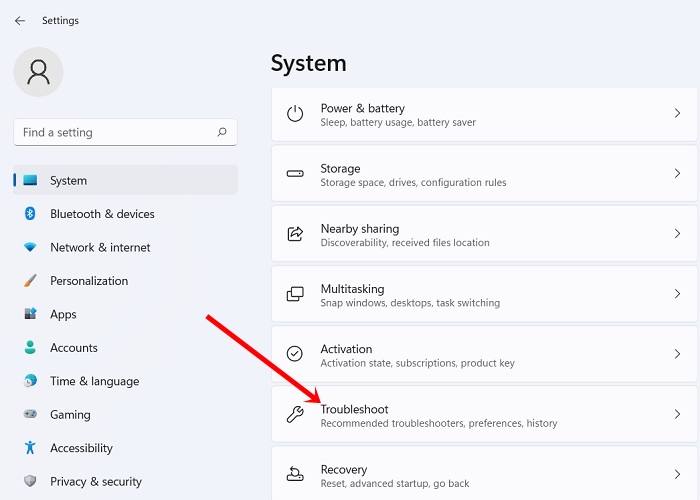Select Network & internet in sidebar
Viewport: 700px width, 500px height.
100,247
